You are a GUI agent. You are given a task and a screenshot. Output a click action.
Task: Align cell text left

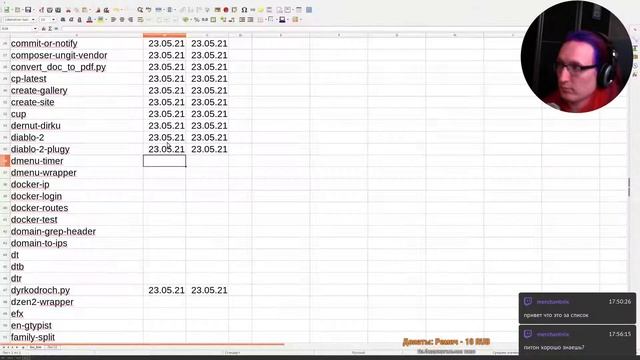click(x=113, y=20)
